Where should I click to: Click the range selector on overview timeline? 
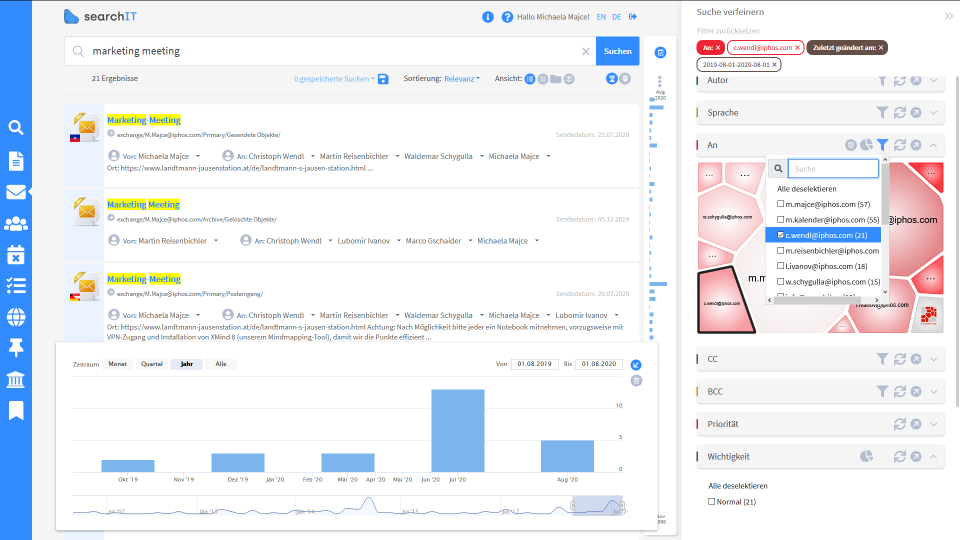[598, 505]
